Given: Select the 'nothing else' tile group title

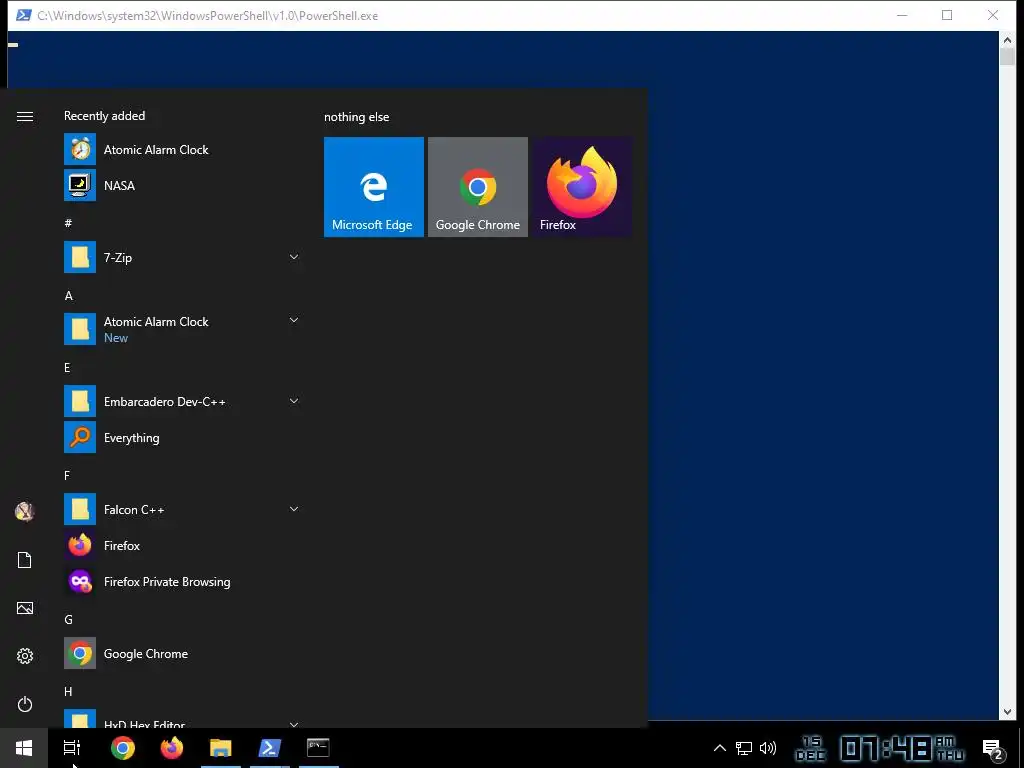Looking at the screenshot, I should (357, 117).
